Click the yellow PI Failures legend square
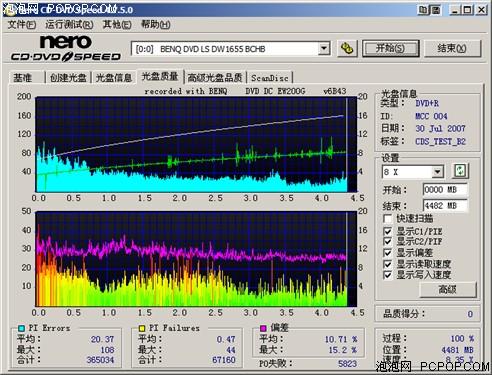This screenshot has width=492, height=375. click(x=142, y=328)
